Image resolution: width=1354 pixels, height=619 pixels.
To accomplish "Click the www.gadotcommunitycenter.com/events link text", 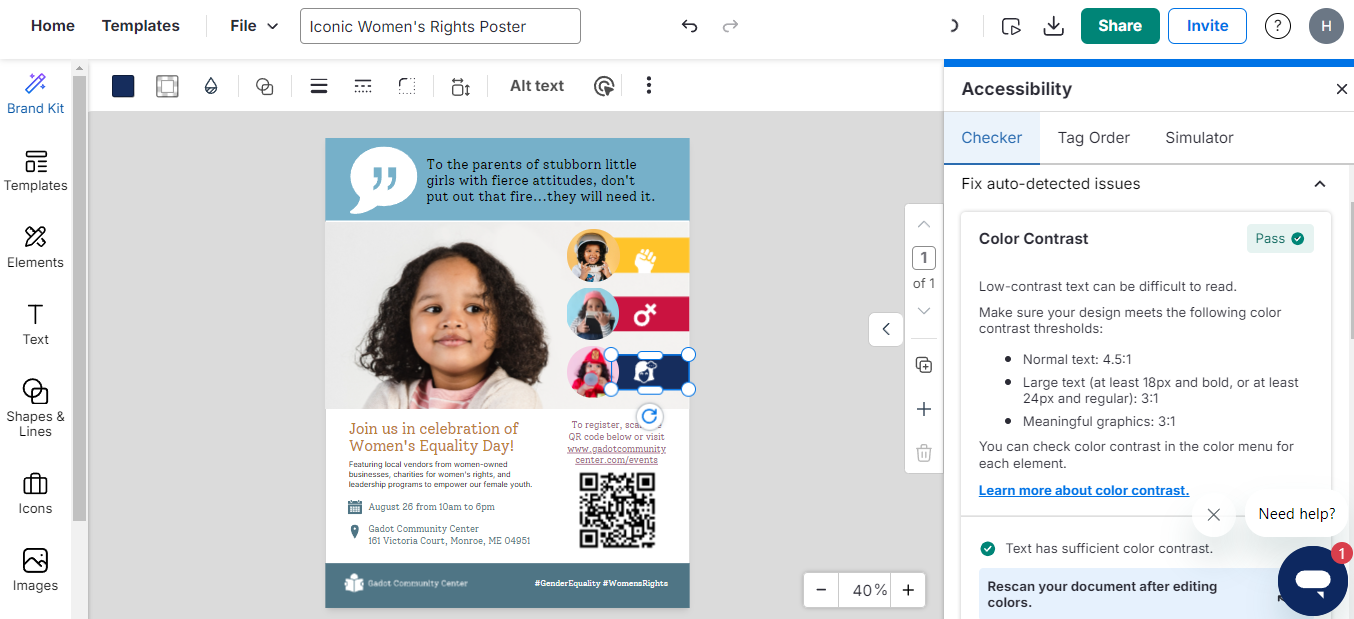I will point(617,454).
